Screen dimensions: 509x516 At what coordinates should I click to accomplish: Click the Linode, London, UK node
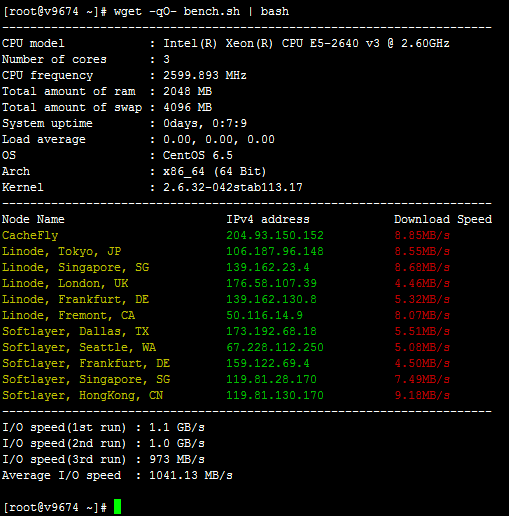click(65, 283)
